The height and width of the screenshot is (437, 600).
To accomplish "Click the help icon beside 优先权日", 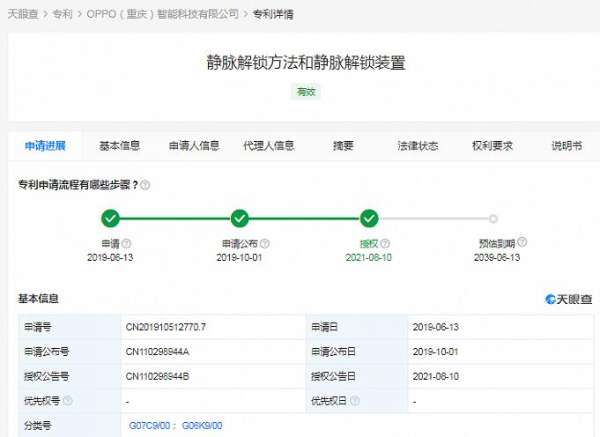I will pos(355,401).
